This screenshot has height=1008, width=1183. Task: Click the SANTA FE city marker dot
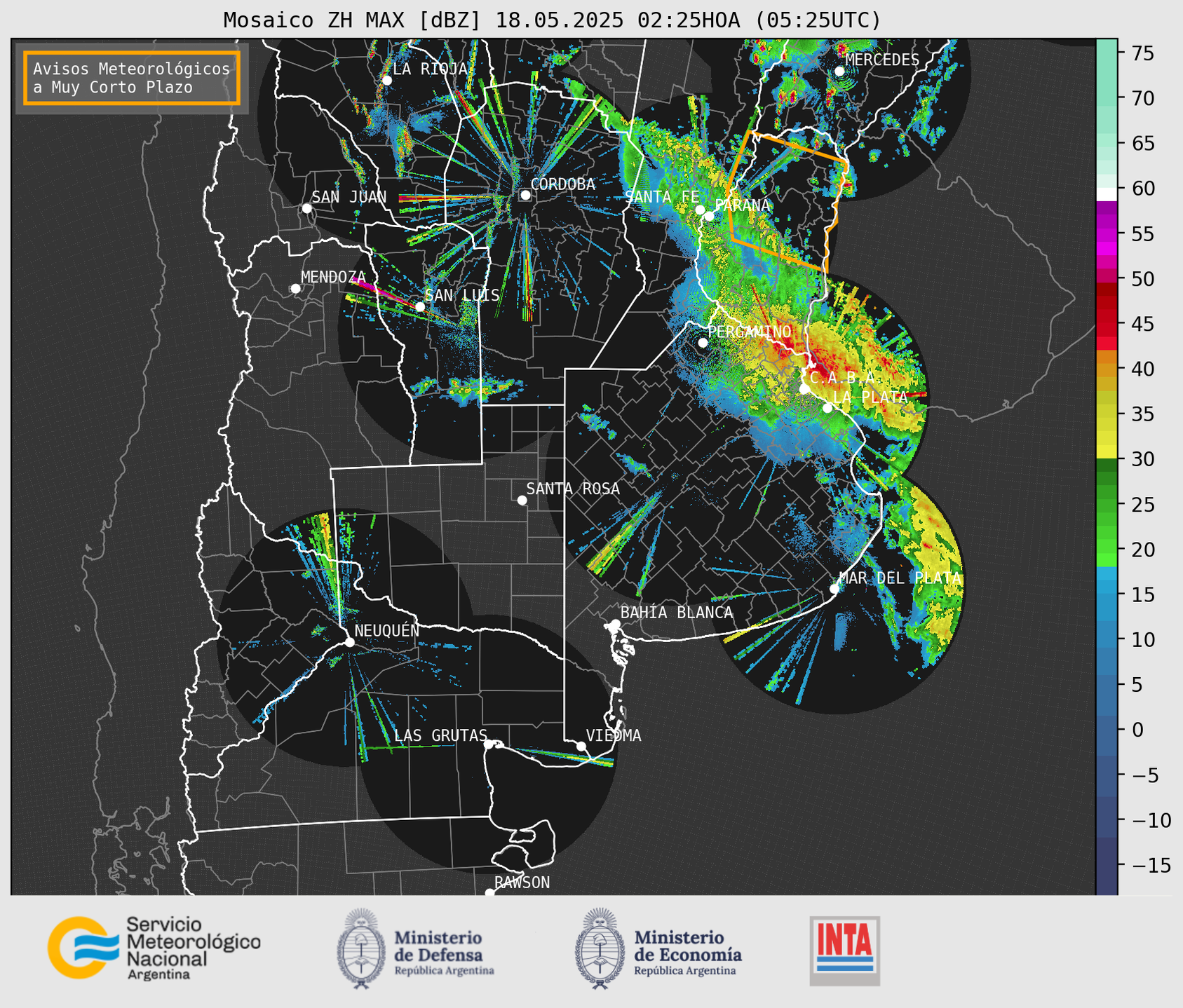(700, 210)
